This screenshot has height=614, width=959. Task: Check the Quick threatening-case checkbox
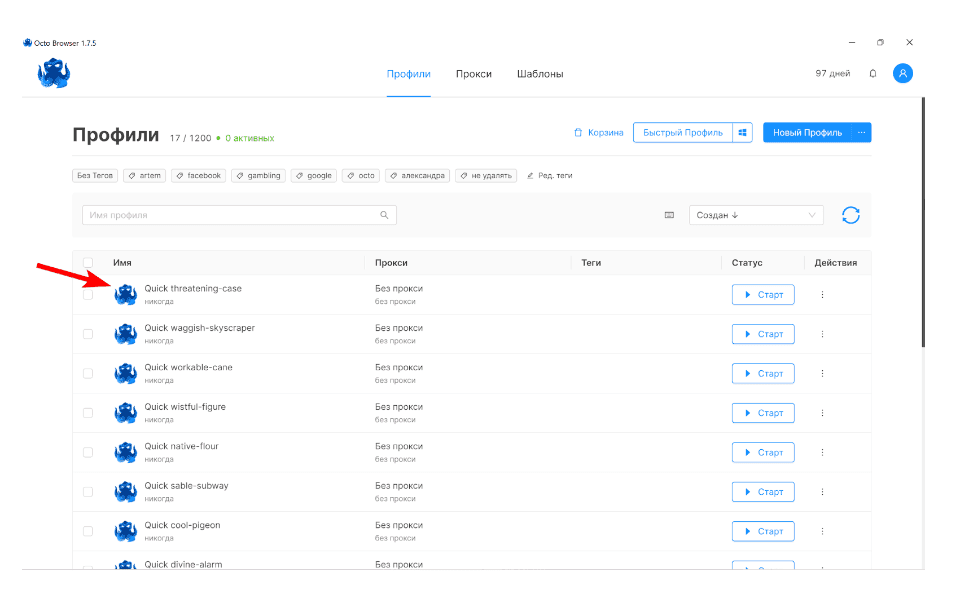(88, 294)
